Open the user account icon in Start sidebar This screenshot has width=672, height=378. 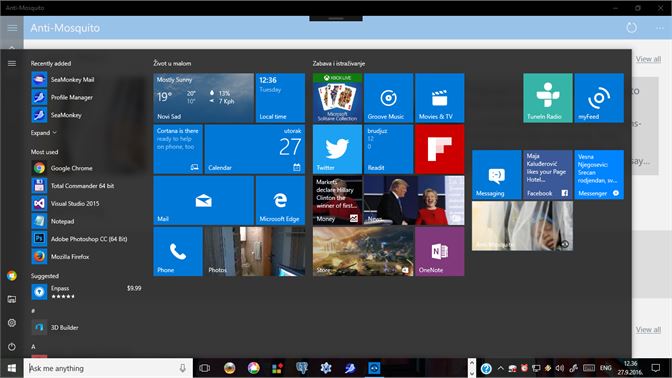(12, 276)
